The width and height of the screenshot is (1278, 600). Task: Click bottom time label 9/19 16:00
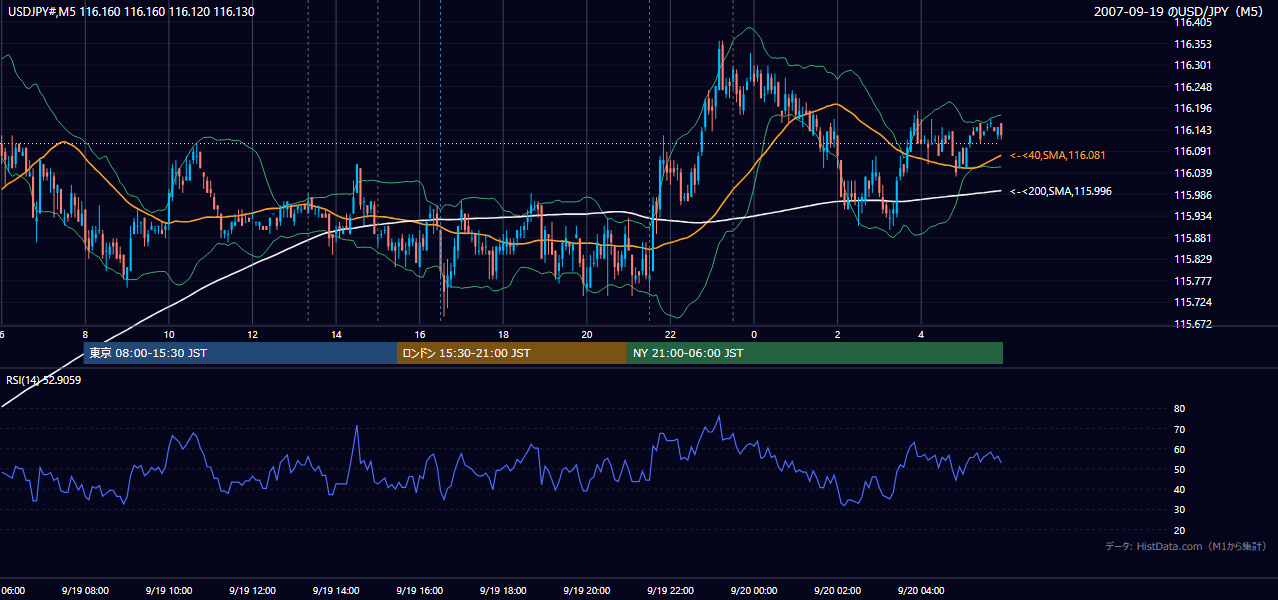point(420,591)
